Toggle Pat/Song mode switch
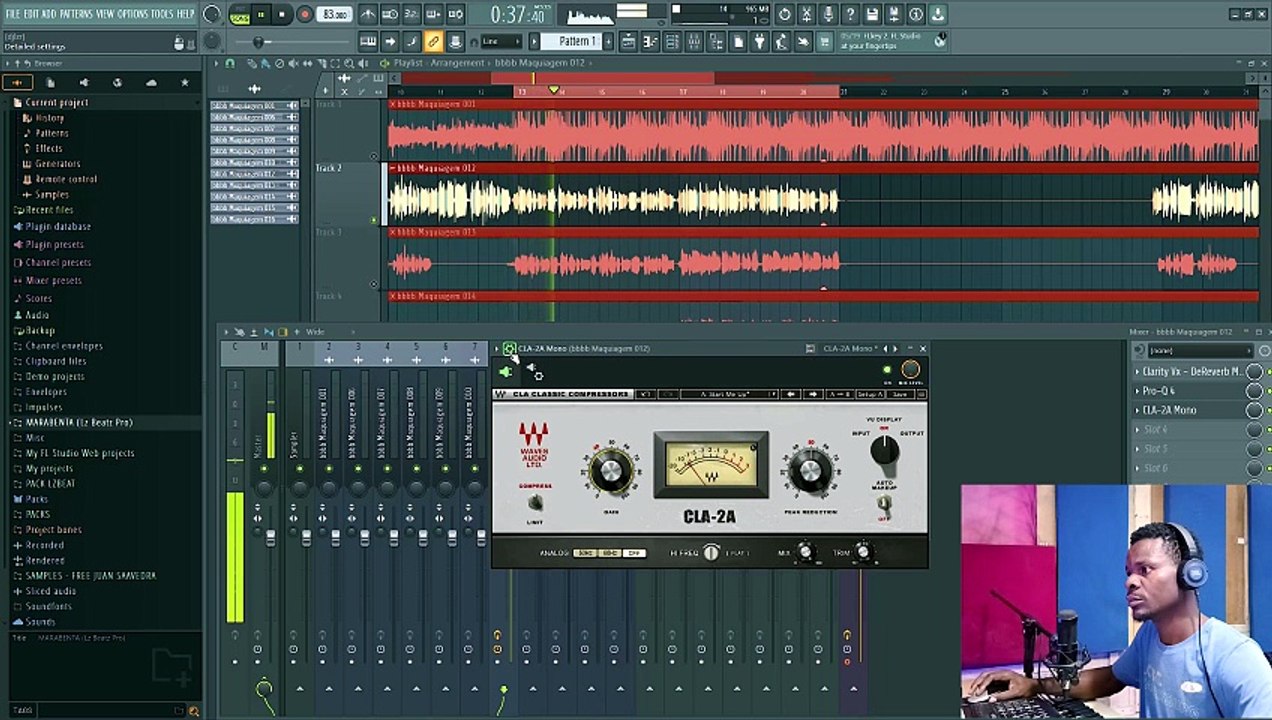The image size is (1272, 720). (x=239, y=15)
